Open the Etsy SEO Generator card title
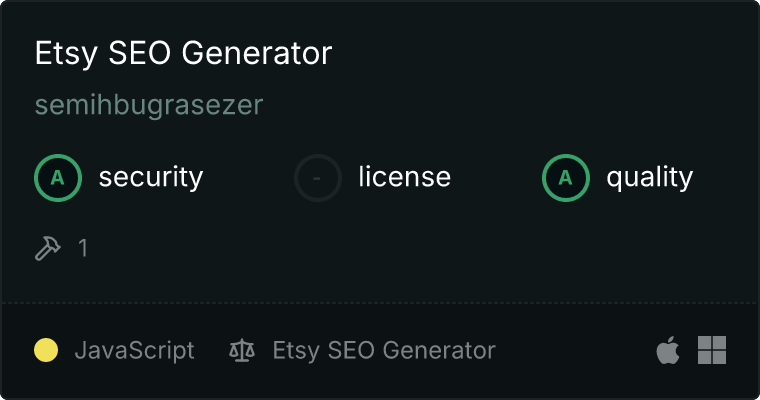760x400 pixels. point(183,54)
